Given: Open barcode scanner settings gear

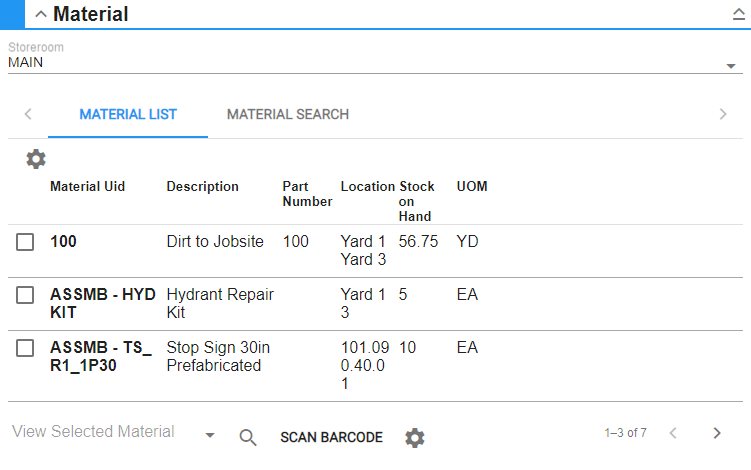Looking at the screenshot, I should tap(415, 437).
